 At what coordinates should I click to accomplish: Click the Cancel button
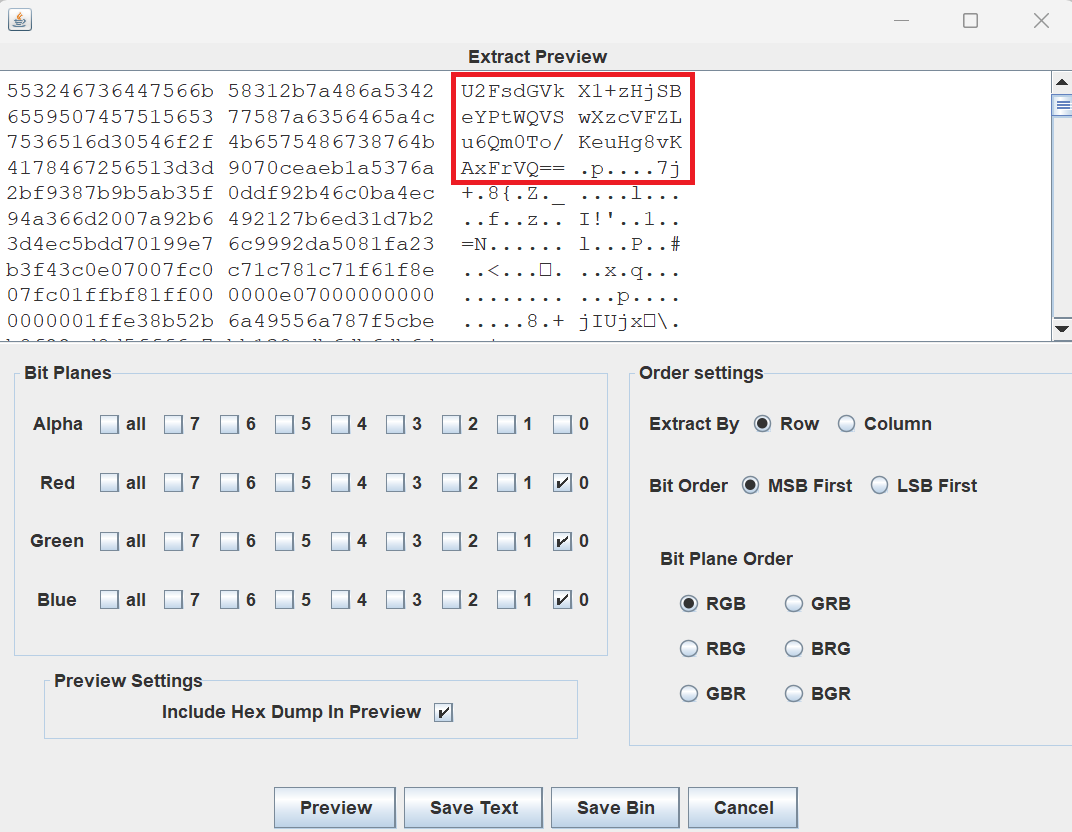point(742,808)
